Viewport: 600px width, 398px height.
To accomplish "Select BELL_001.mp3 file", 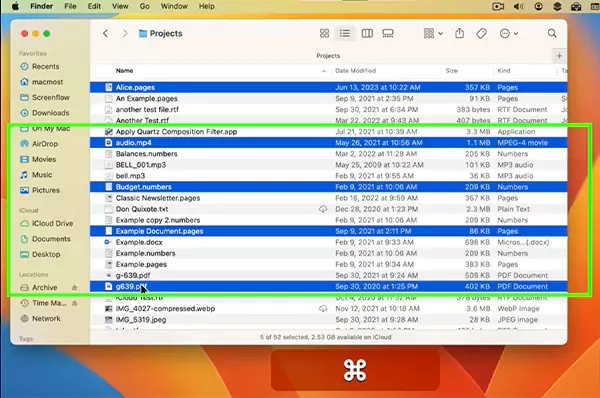I will (328, 165).
